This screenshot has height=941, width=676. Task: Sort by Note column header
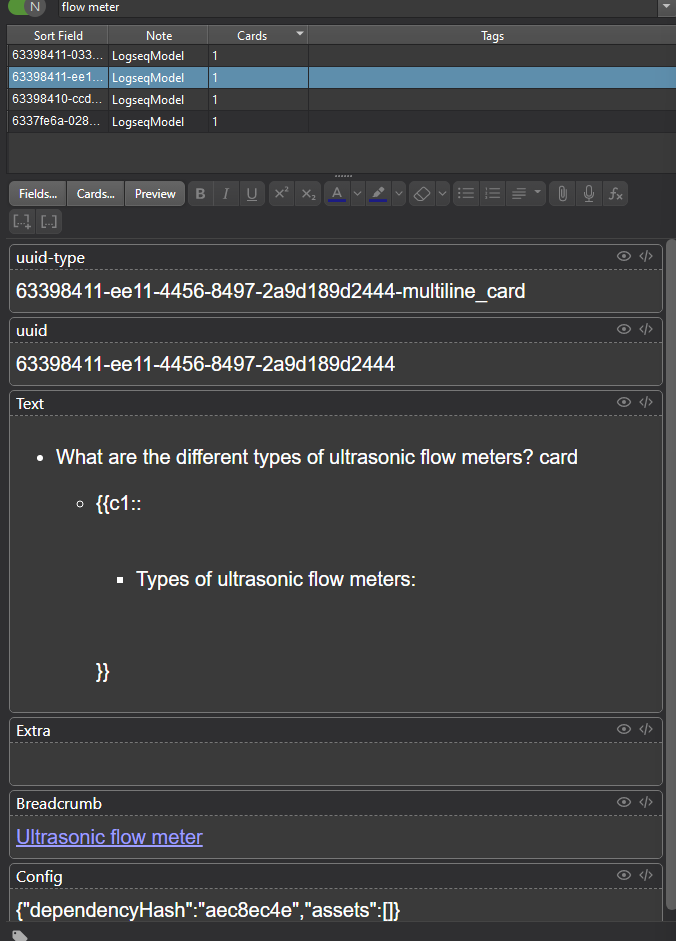(x=158, y=35)
